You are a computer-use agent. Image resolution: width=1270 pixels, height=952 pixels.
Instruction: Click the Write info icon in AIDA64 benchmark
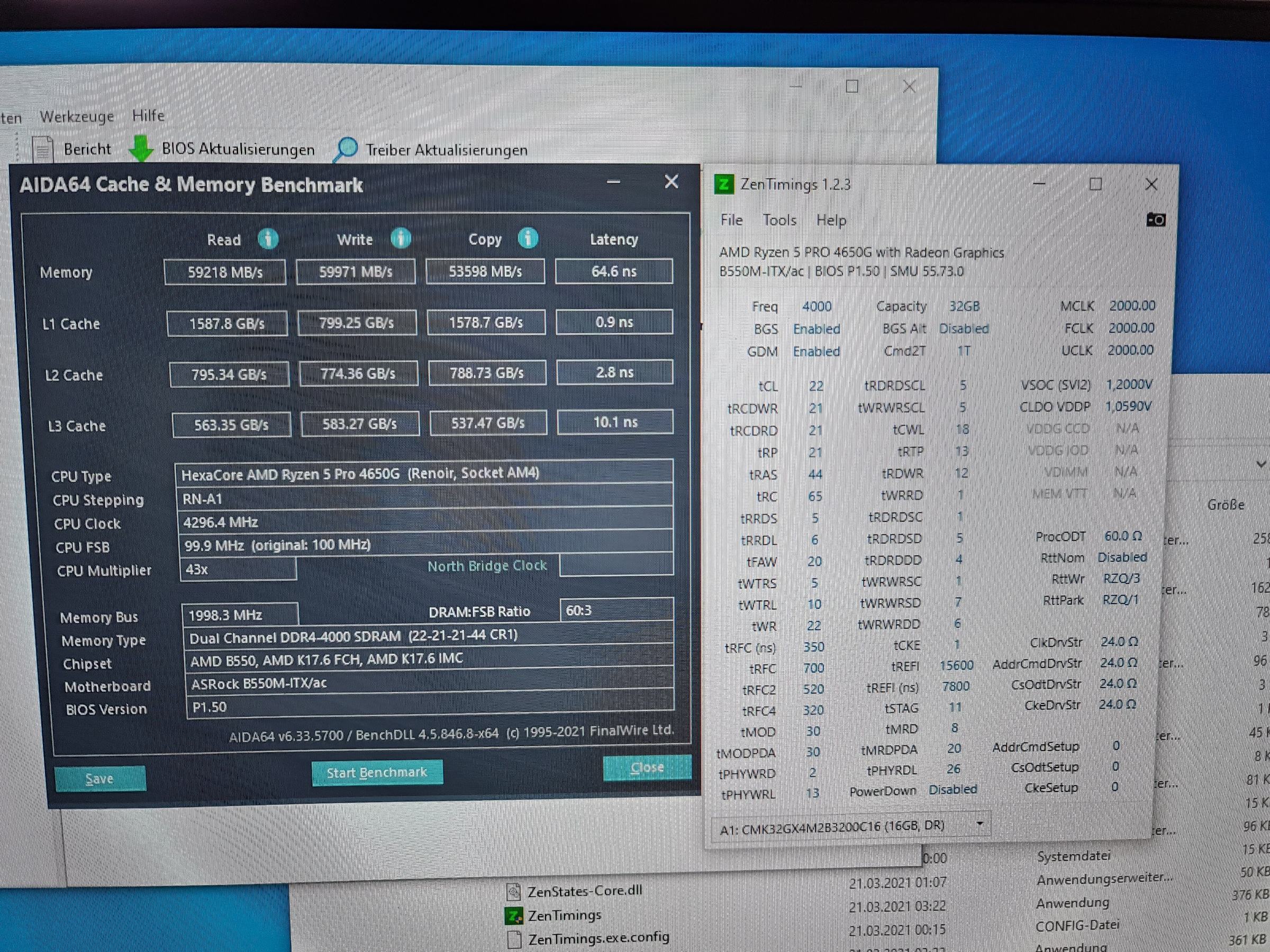click(x=401, y=237)
